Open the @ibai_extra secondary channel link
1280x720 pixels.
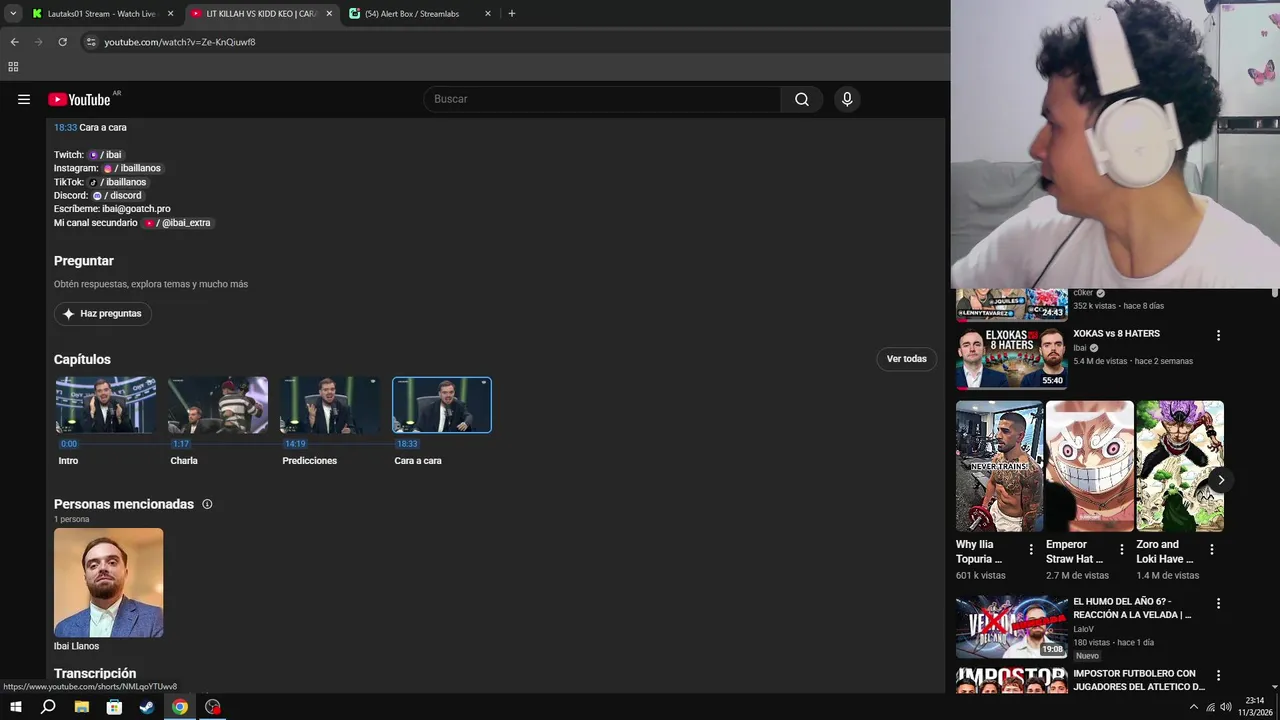pyautogui.click(x=177, y=223)
